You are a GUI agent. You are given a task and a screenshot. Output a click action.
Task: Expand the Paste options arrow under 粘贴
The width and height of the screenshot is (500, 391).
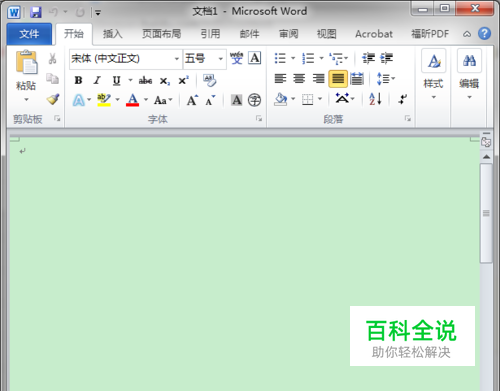click(x=26, y=99)
